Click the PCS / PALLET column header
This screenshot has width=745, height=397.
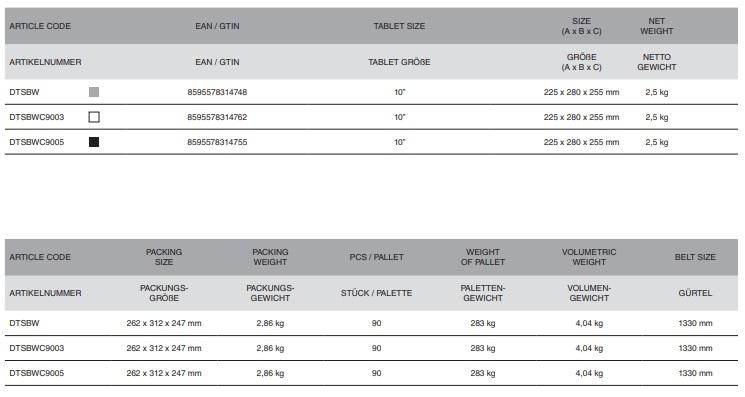tap(376, 257)
